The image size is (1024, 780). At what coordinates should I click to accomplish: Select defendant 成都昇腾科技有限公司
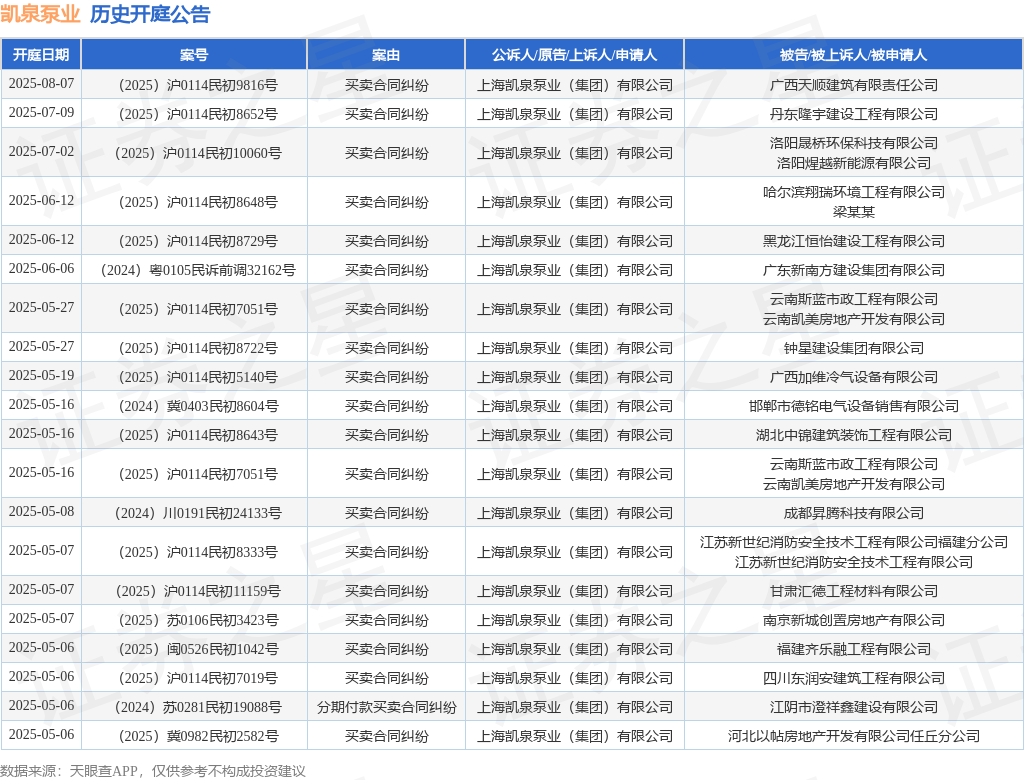tap(854, 513)
